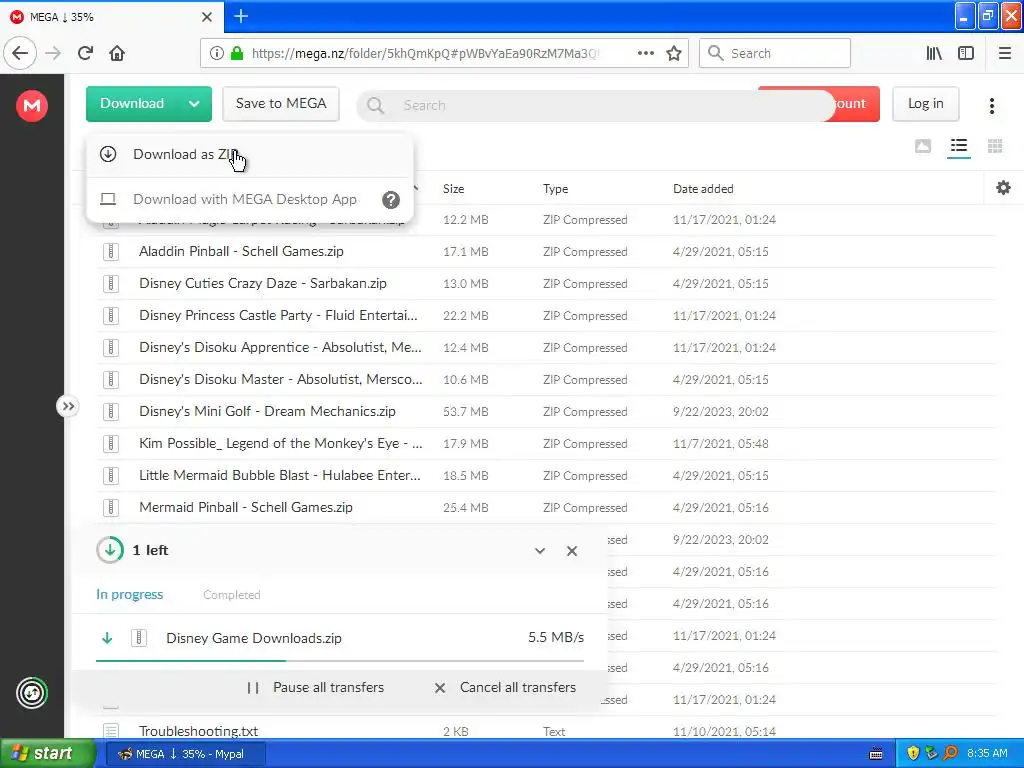1024x768 pixels.
Task: Click Disney Game Downloads.zip transfer entry
Action: (x=340, y=638)
